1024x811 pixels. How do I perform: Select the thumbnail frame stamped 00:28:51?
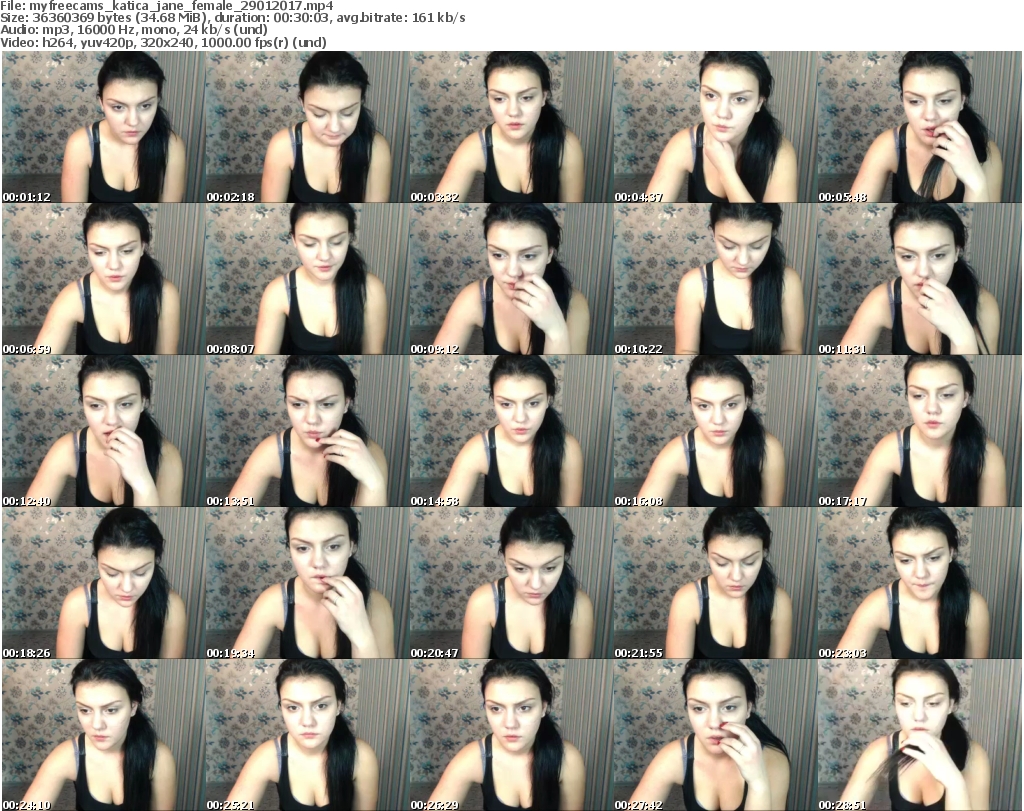tap(919, 735)
